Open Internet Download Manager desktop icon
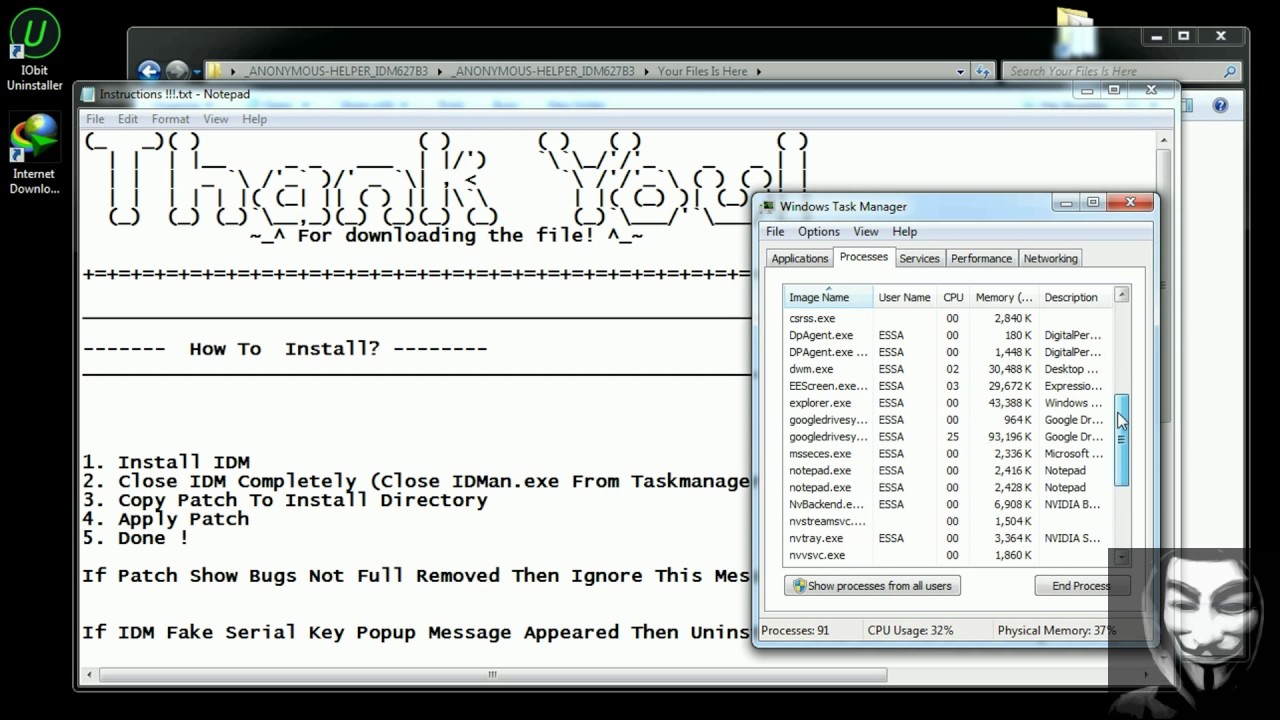The image size is (1280, 720). coord(34,153)
